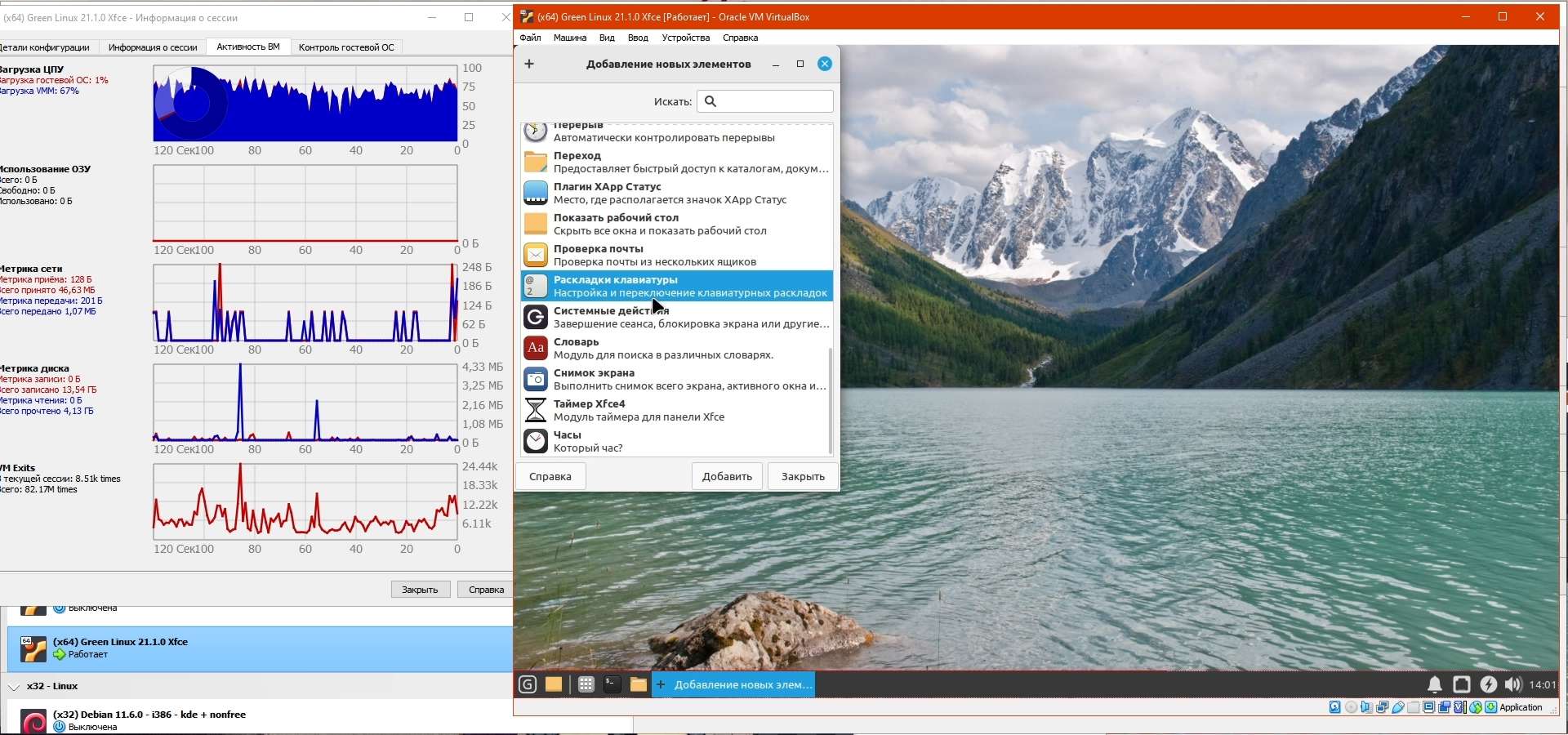Collapse the x32 - Linux group

click(14, 687)
